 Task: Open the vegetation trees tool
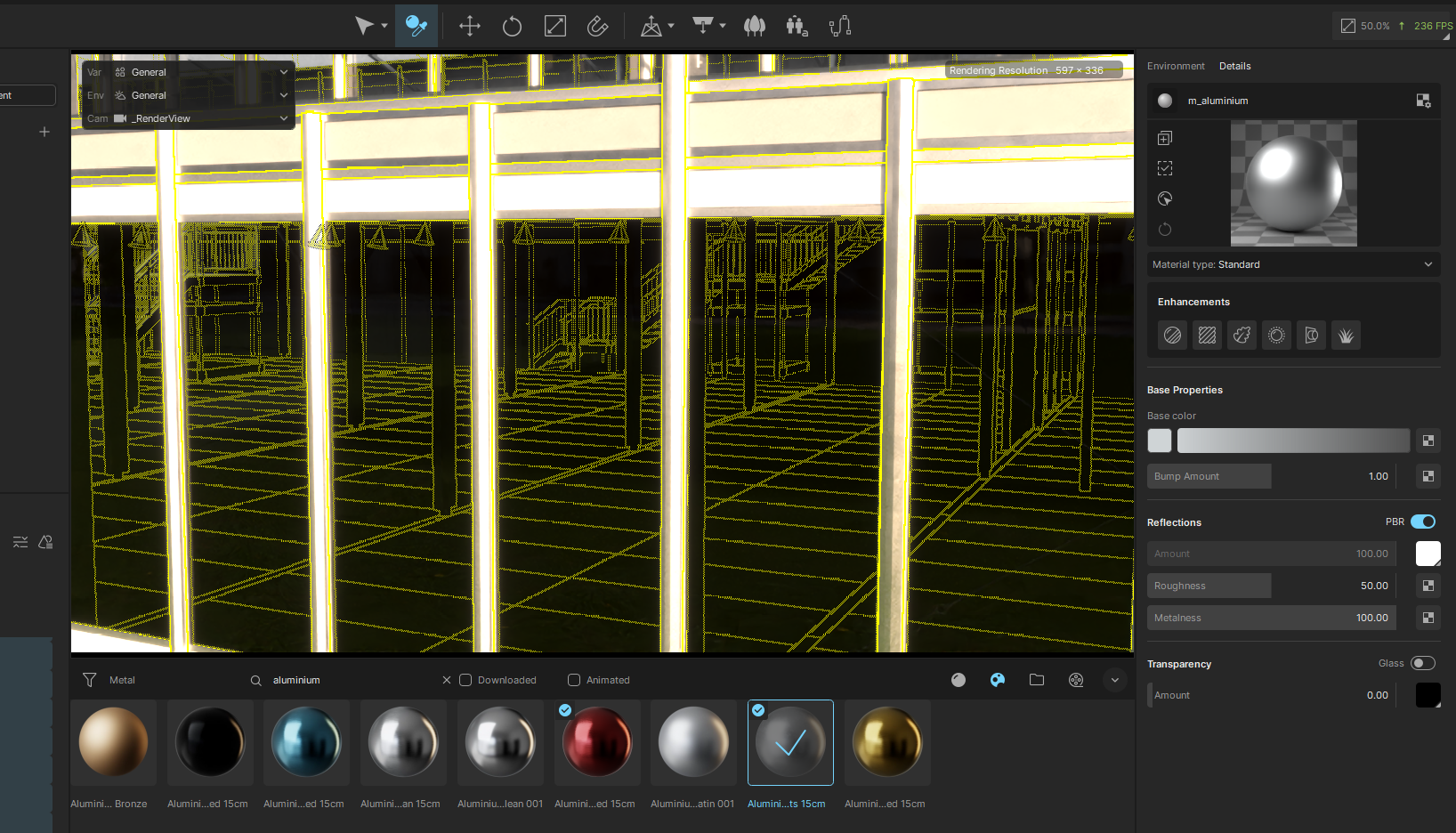[x=755, y=26]
